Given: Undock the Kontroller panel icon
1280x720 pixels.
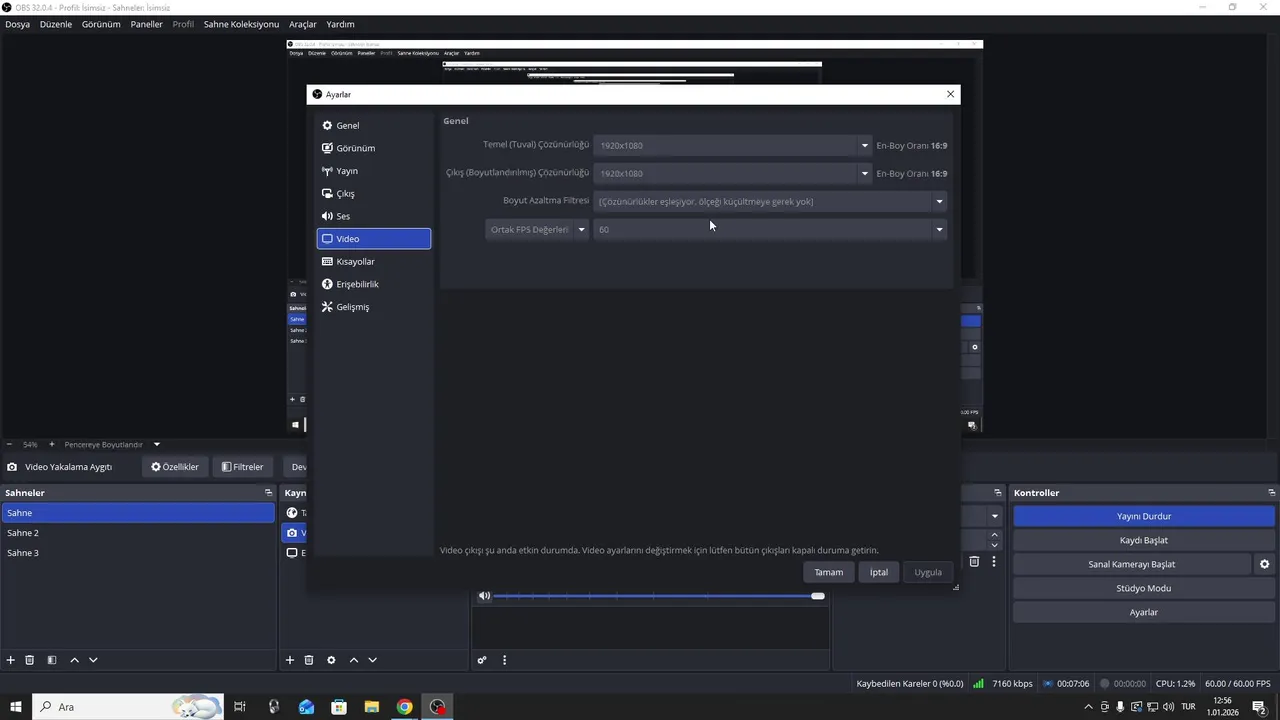Looking at the screenshot, I should coord(1271,493).
